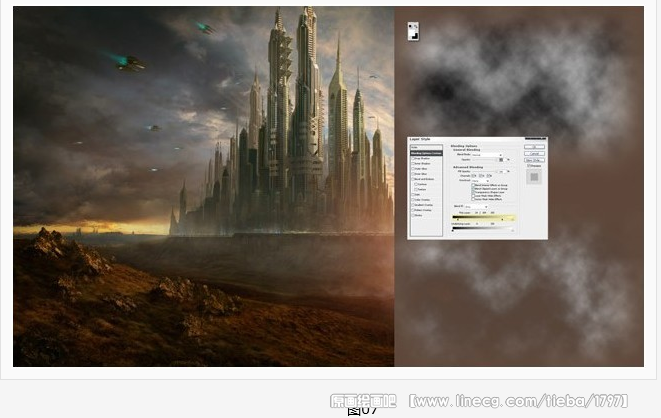Open the Stroke settings row

tap(426, 215)
